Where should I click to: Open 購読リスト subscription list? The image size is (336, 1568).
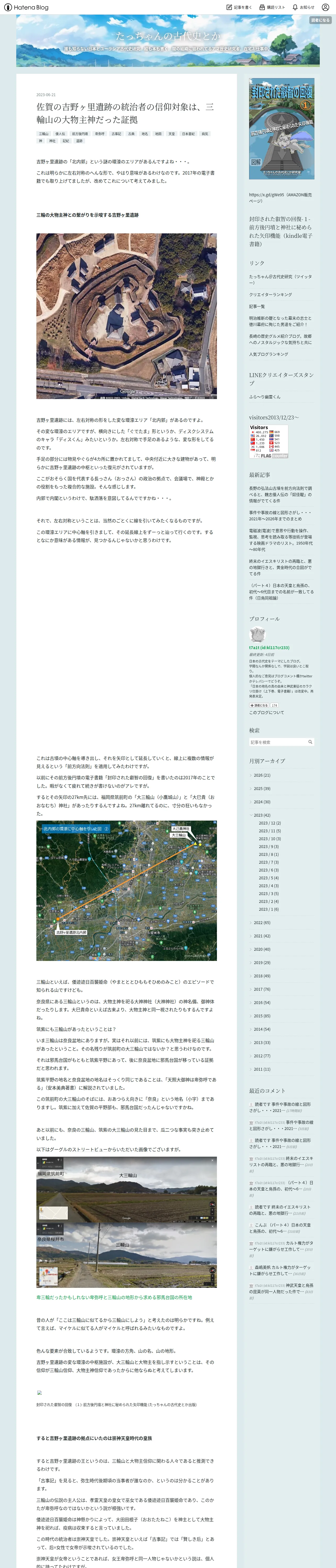pyautogui.click(x=272, y=7)
